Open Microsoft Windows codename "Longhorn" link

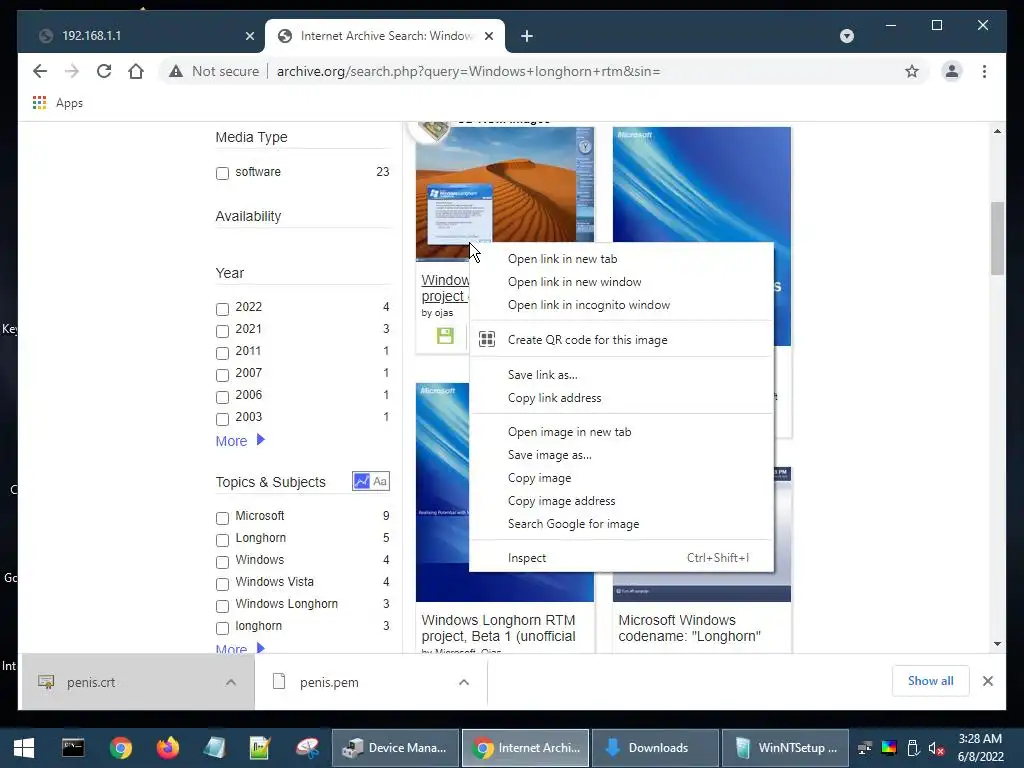coord(689,628)
